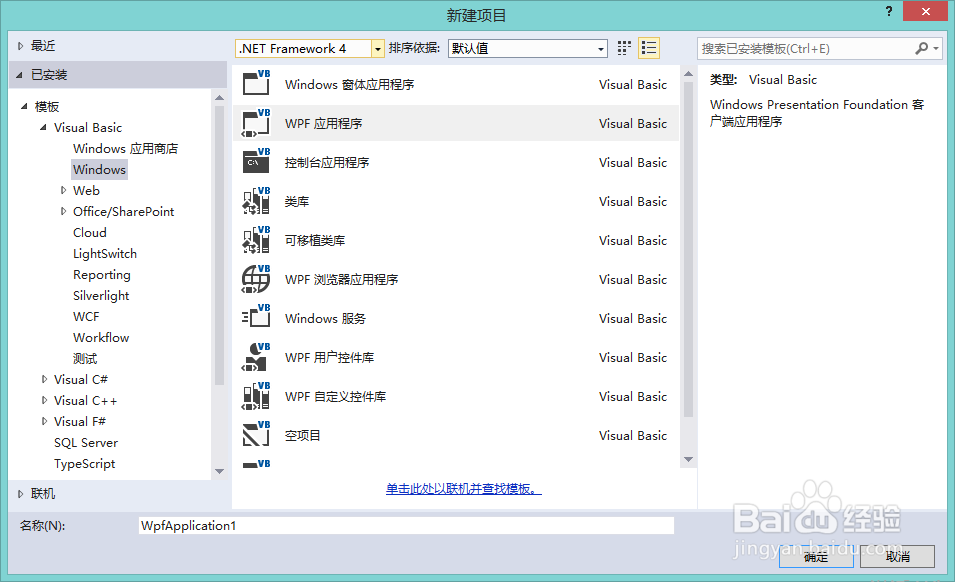This screenshot has width=955, height=582.
Task: Click the Windows 服务 template icon
Action: (x=256, y=317)
